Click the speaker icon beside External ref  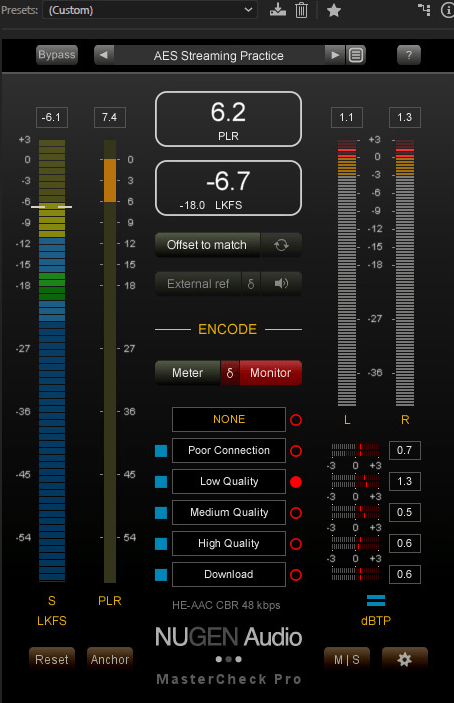click(281, 284)
